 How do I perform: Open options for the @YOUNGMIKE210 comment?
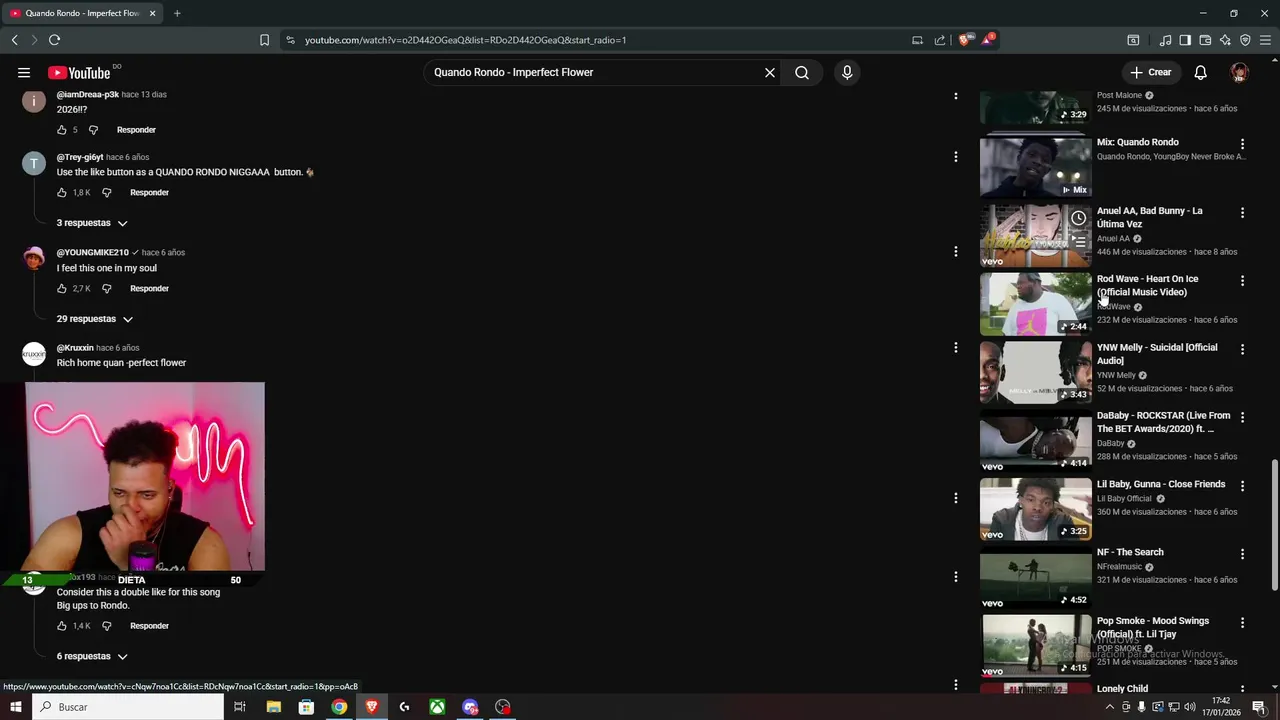[956, 252]
